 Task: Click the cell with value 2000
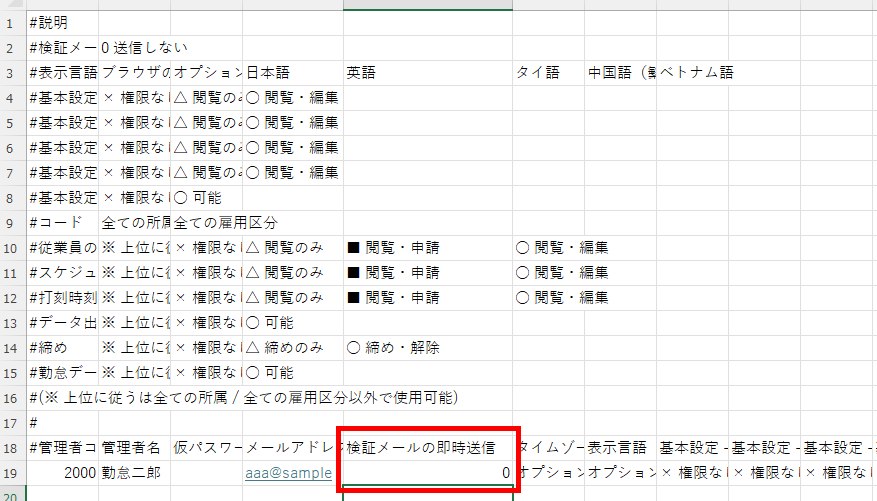tap(63, 472)
